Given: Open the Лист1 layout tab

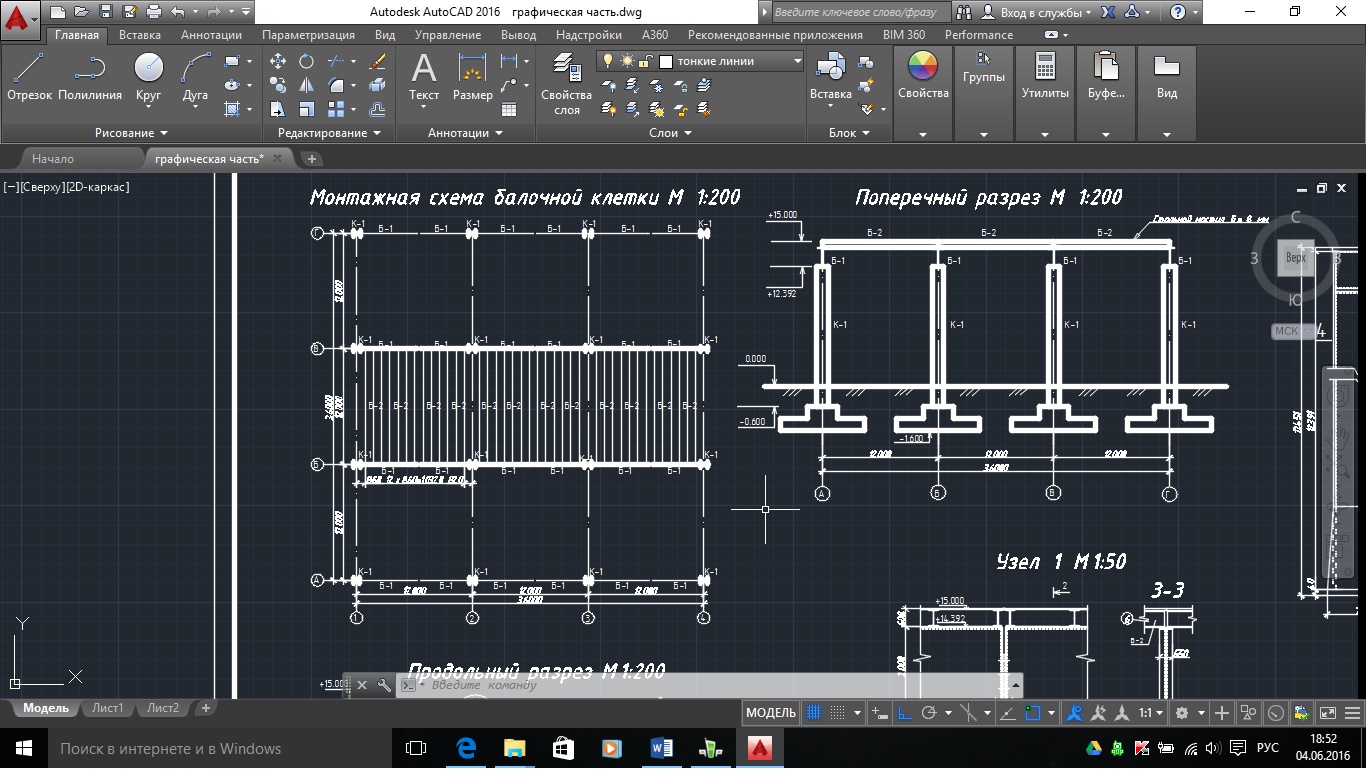Looking at the screenshot, I should pyautogui.click(x=107, y=708).
